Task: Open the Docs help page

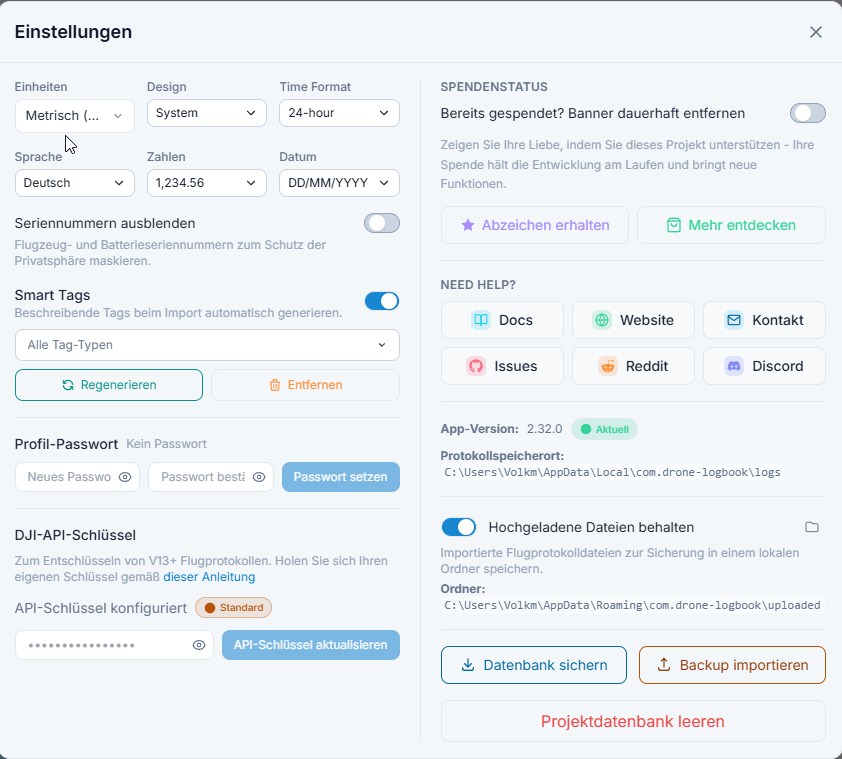Action: tap(502, 320)
